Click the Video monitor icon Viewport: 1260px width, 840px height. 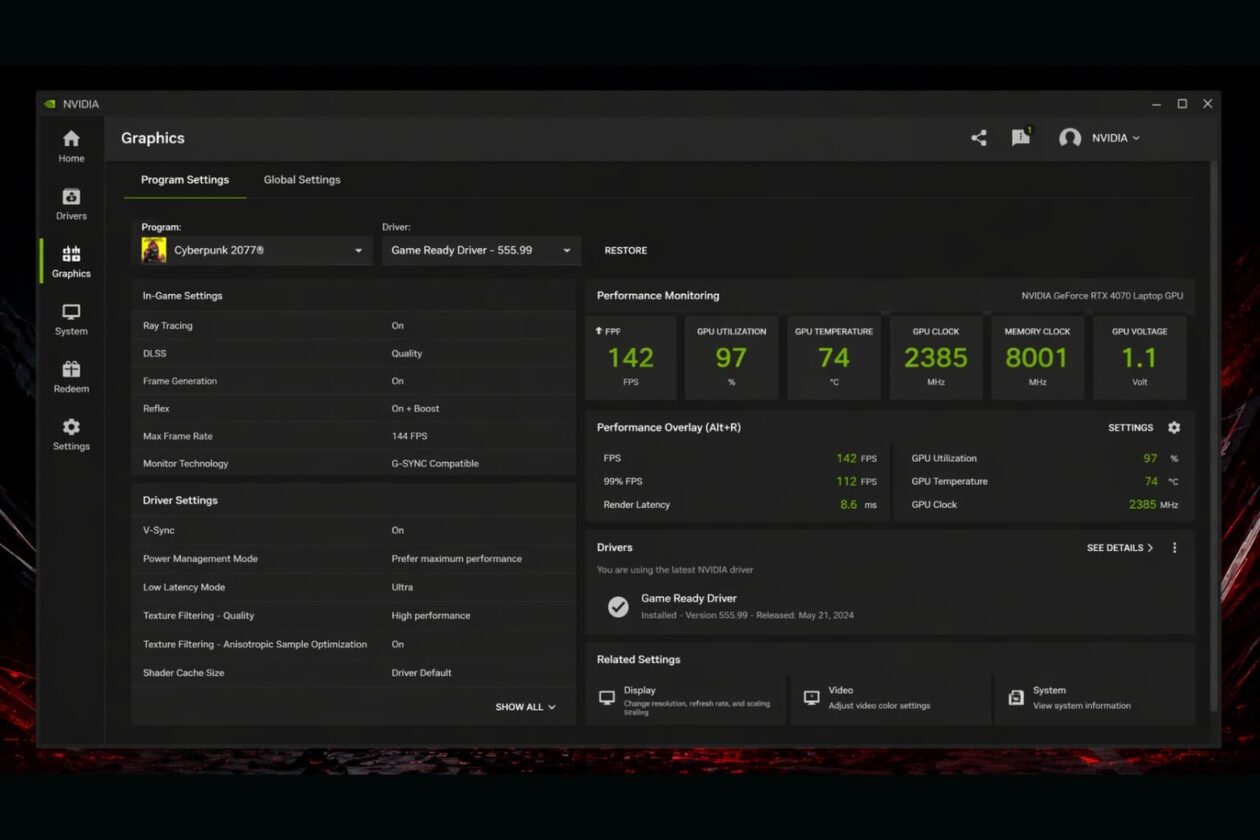click(812, 697)
